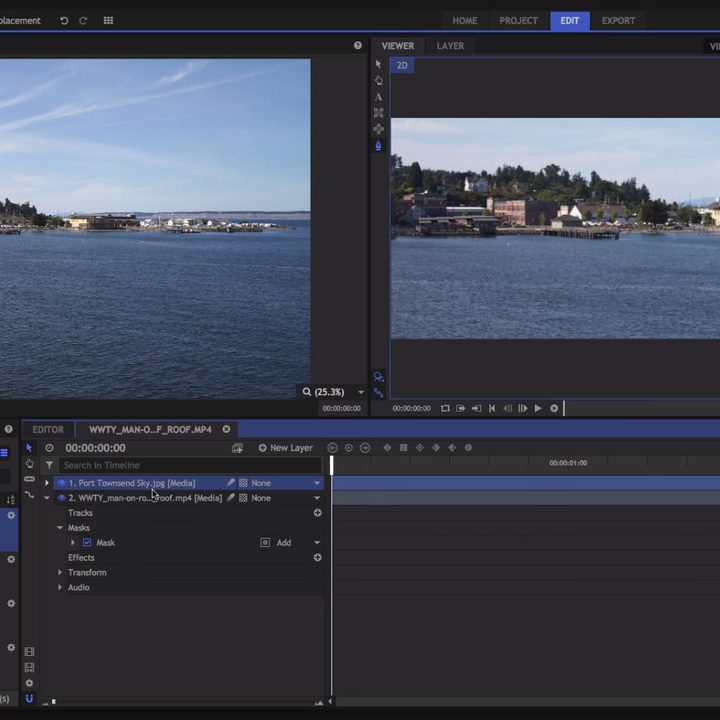Click the Play button in viewer
Screen dimensions: 720x720
[x=538, y=408]
